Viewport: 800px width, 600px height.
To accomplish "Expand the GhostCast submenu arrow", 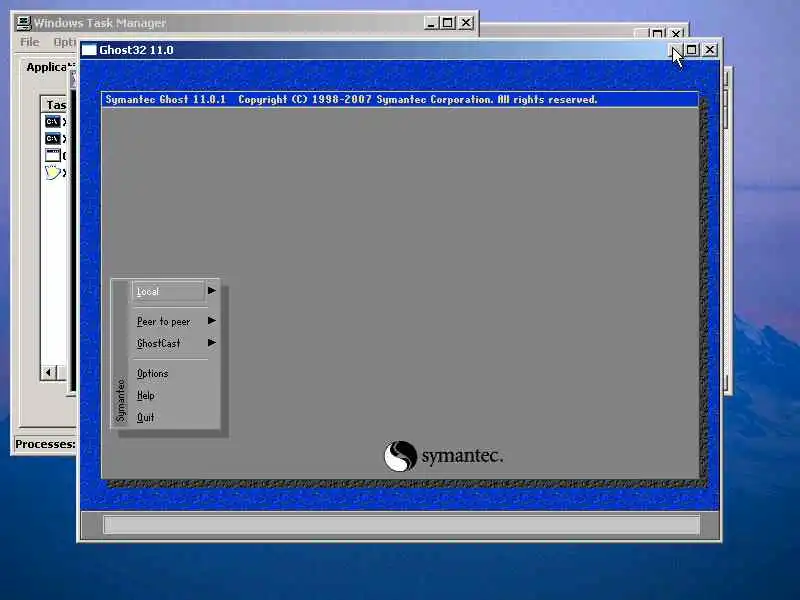I will click(x=212, y=342).
